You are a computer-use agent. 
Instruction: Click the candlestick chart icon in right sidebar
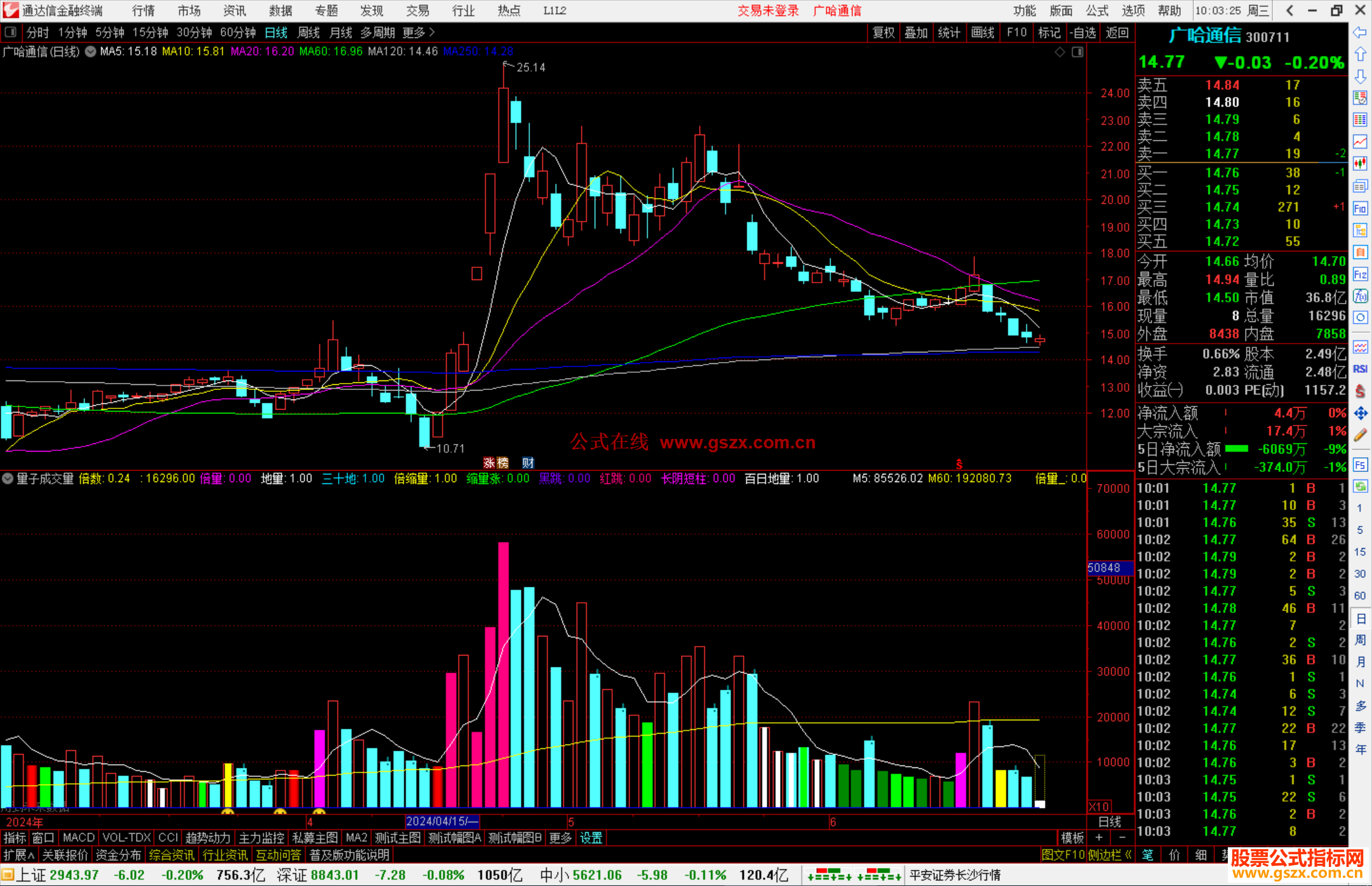pos(1360,164)
